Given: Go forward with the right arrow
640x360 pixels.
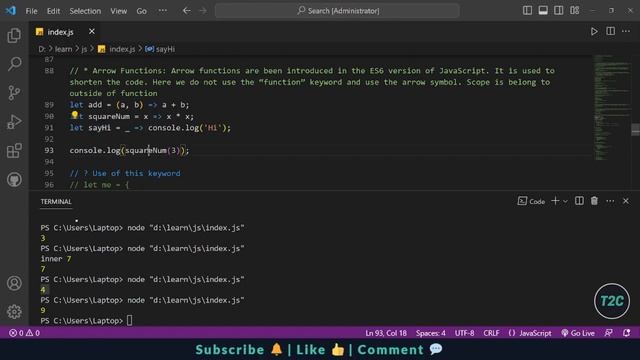Looking at the screenshot, I should pyautogui.click(x=203, y=11).
